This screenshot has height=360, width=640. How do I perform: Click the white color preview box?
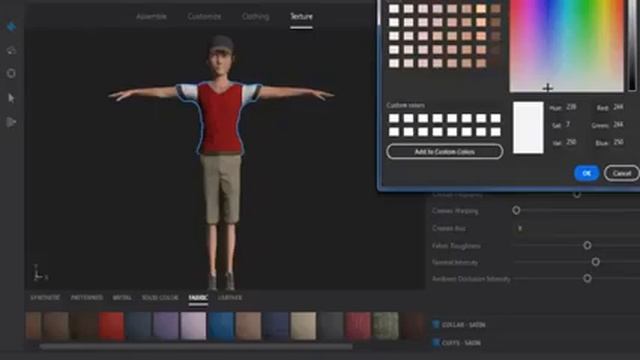point(528,128)
